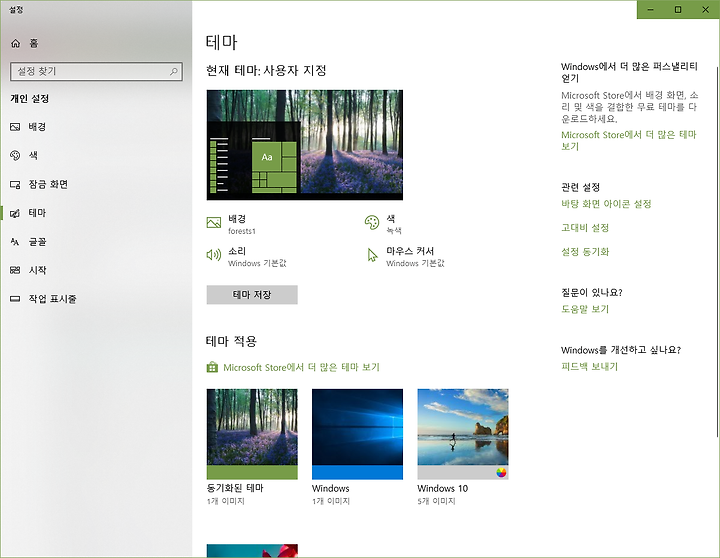Click the search magnifier icon in settings box
The width and height of the screenshot is (720, 558).
pos(174,72)
